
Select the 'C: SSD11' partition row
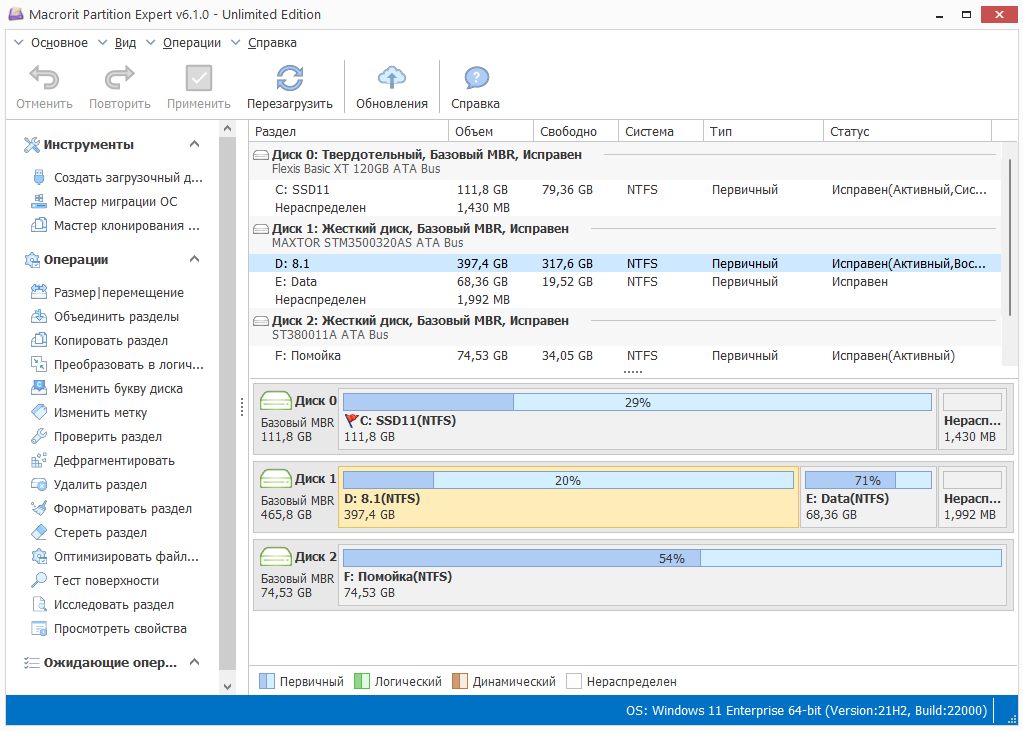[625, 190]
